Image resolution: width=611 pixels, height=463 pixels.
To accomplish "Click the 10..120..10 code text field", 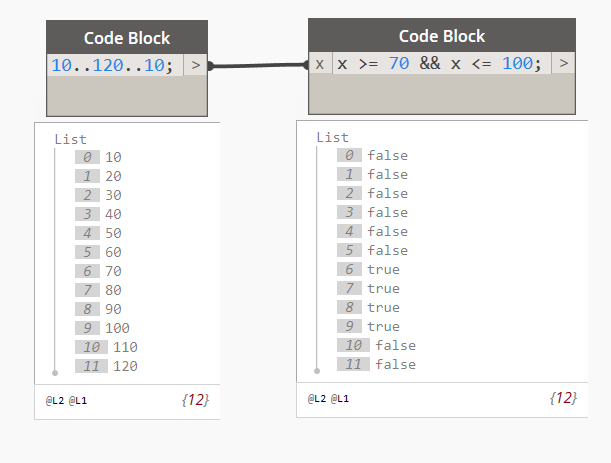I will pyautogui.click(x=113, y=66).
